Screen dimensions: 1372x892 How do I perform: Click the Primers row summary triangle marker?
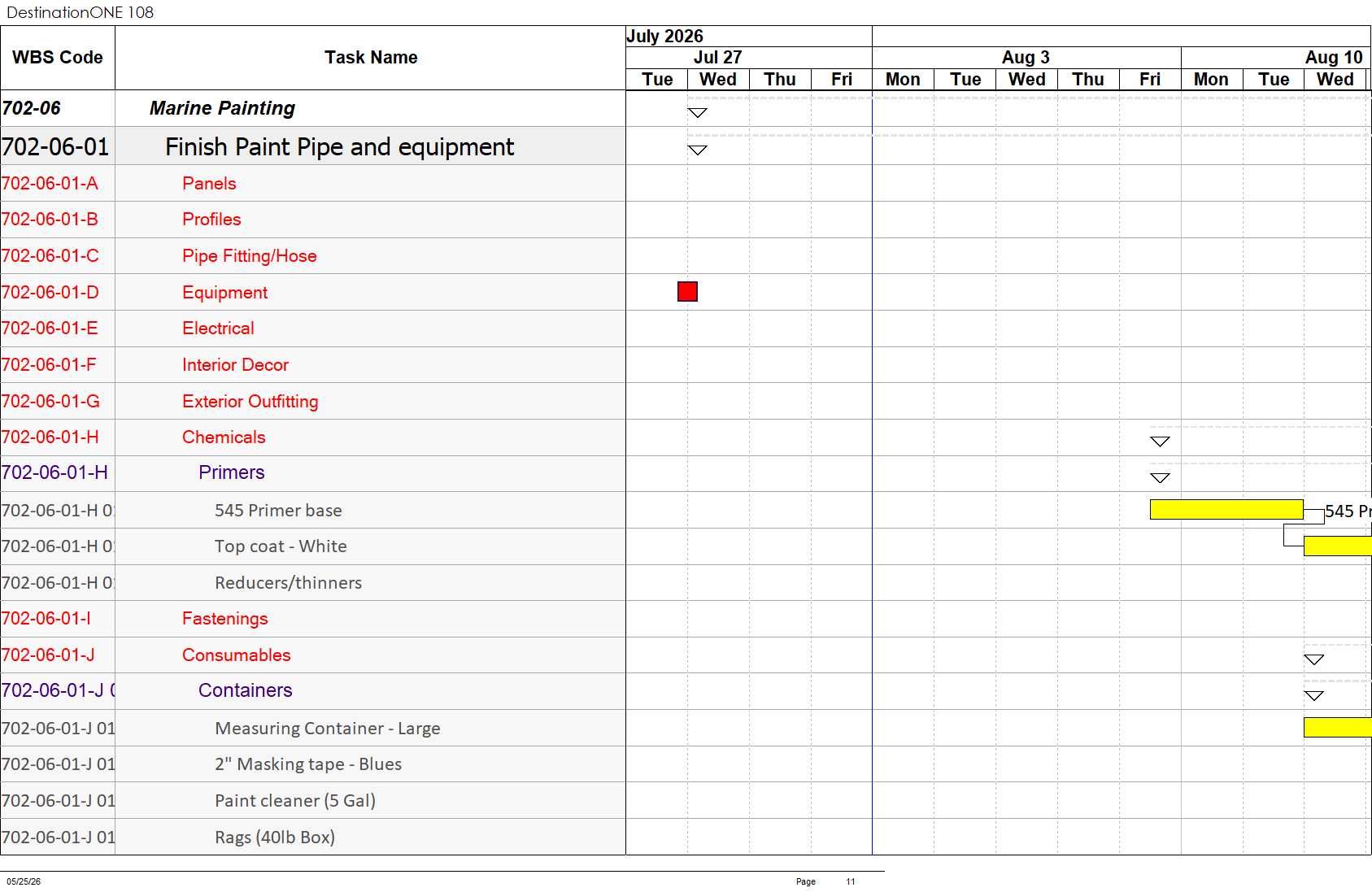pyautogui.click(x=1160, y=478)
